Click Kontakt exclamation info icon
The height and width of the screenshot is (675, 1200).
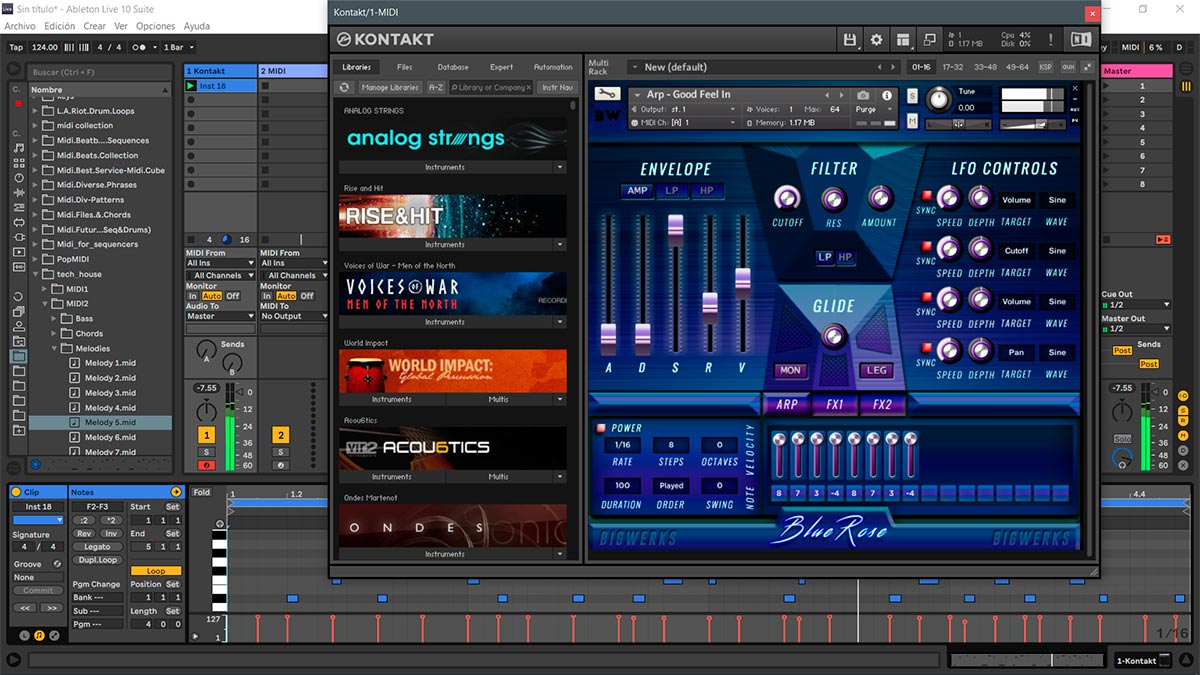click(x=1051, y=39)
